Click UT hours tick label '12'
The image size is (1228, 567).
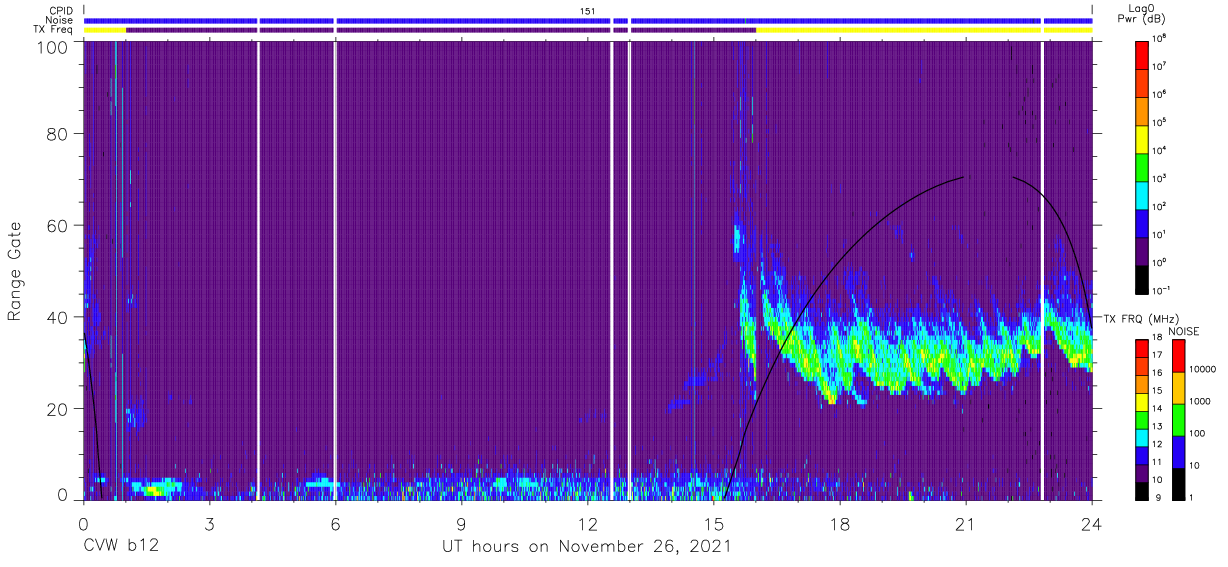click(x=587, y=523)
